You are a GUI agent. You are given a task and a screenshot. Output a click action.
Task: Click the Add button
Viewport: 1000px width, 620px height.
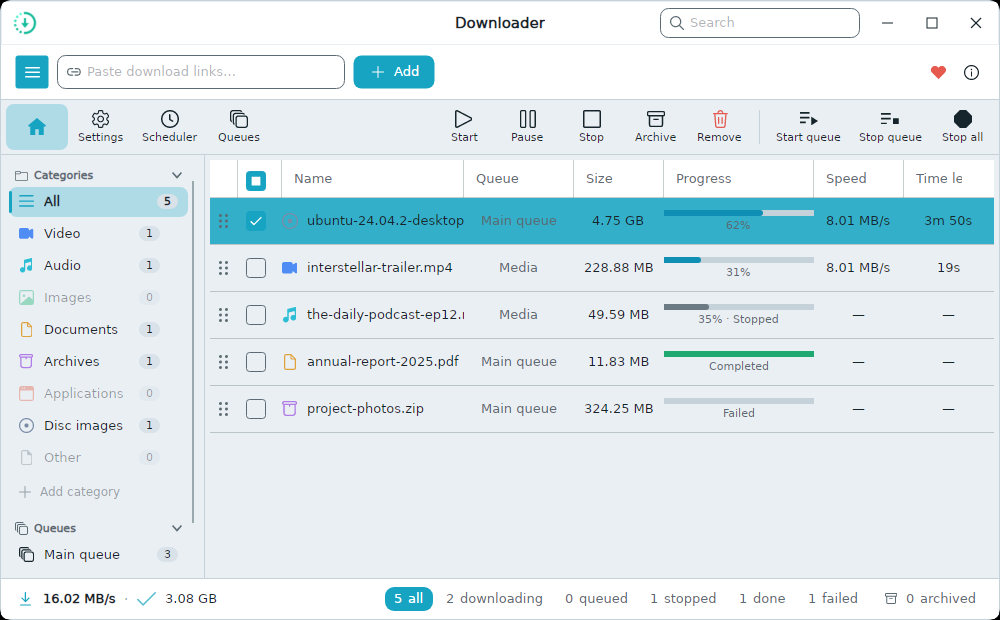(x=394, y=72)
